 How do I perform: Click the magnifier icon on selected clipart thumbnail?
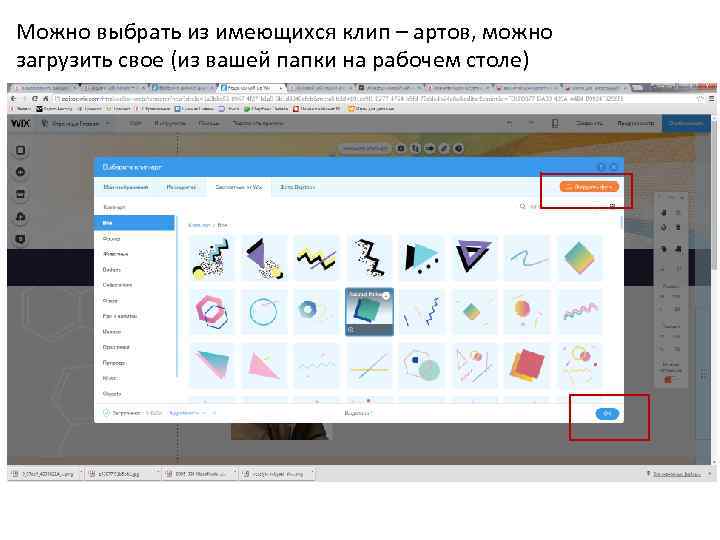[352, 329]
